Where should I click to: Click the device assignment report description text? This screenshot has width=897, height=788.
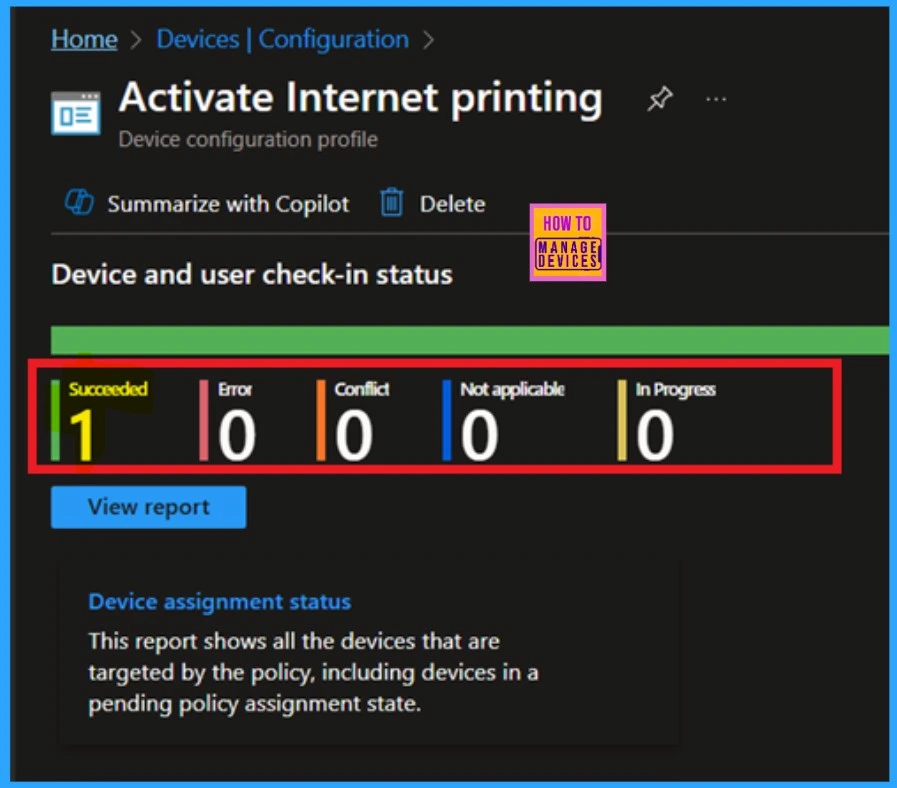point(313,672)
